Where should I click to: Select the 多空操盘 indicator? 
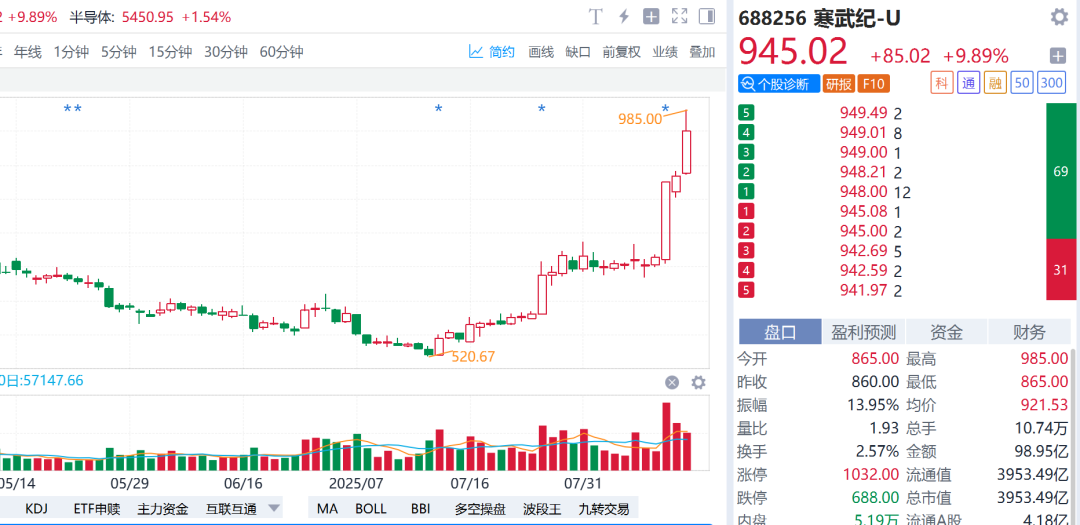pos(480,509)
